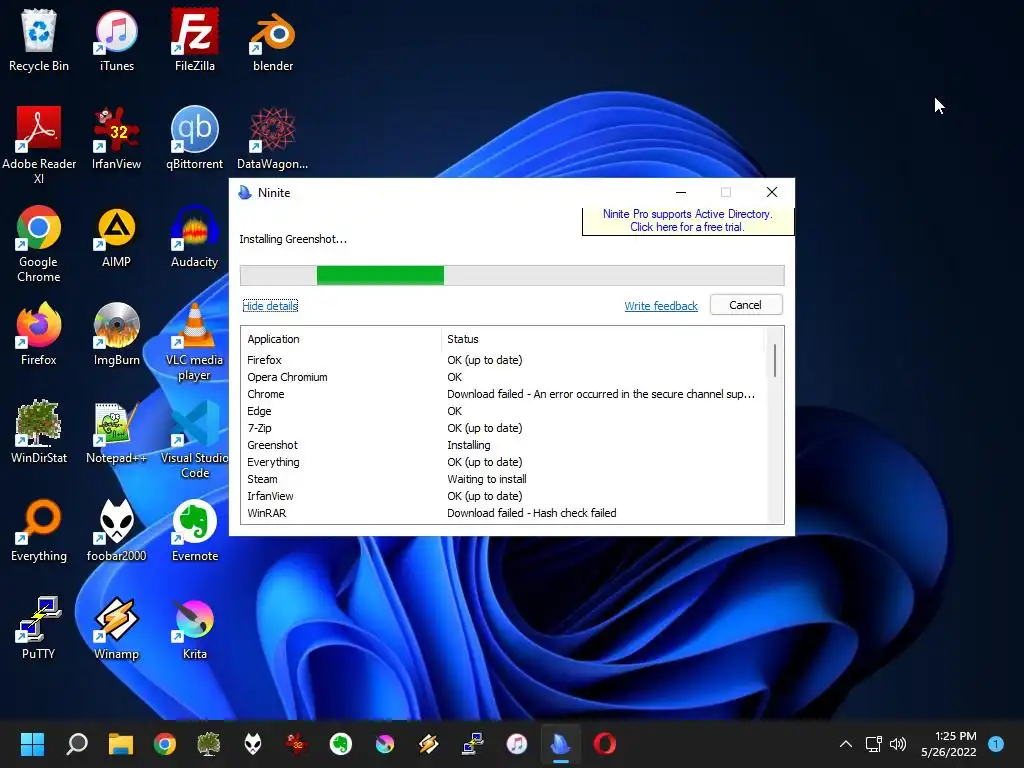The height and width of the screenshot is (768, 1024).
Task: Select the AIMP desktop shortcut
Action: point(117,236)
